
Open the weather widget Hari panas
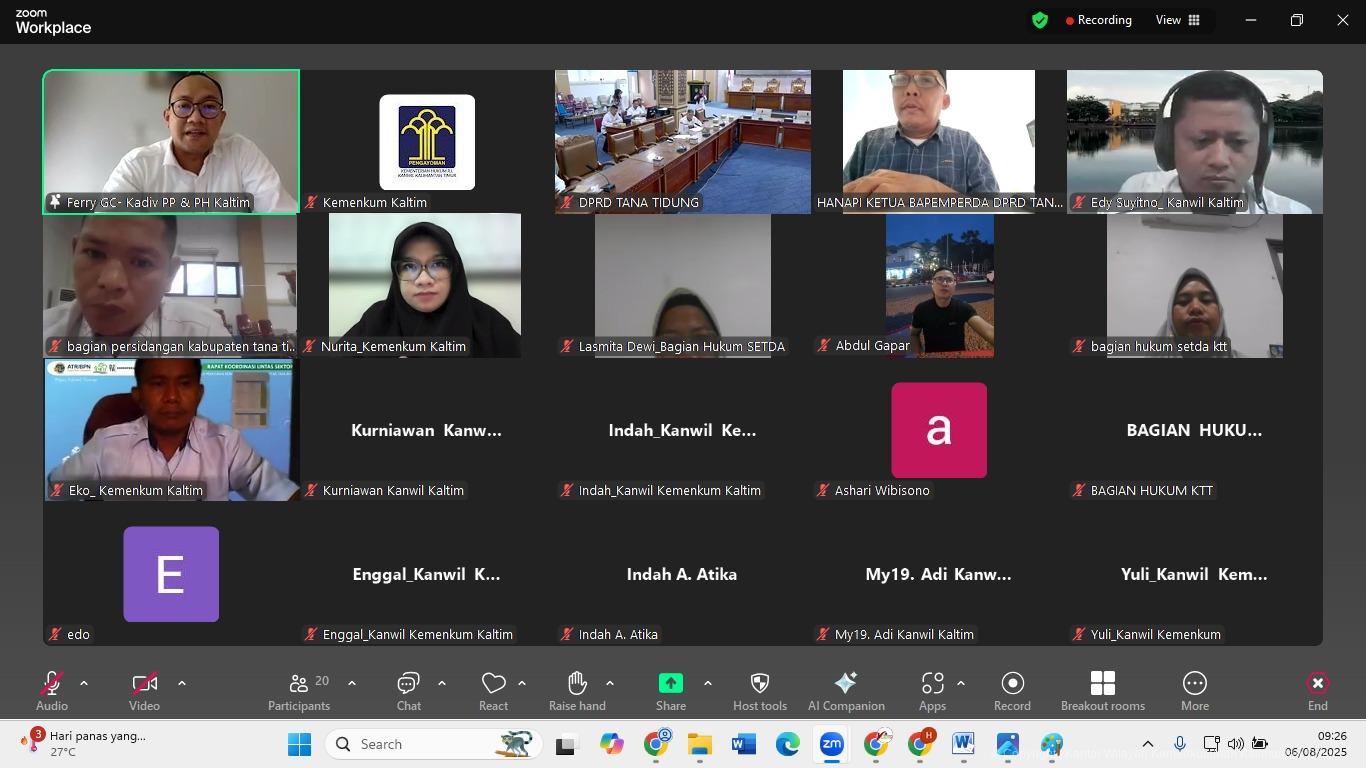(x=84, y=743)
